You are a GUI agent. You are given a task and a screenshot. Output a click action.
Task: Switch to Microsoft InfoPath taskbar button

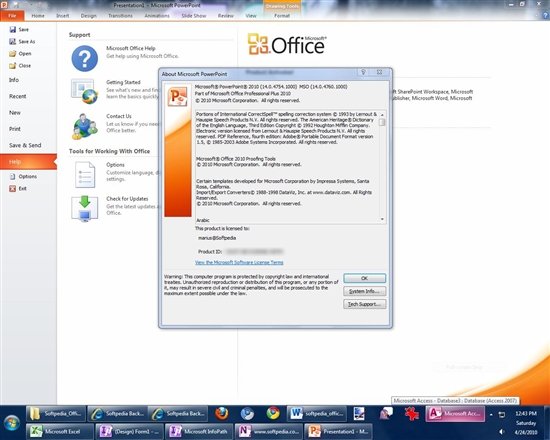[199, 431]
